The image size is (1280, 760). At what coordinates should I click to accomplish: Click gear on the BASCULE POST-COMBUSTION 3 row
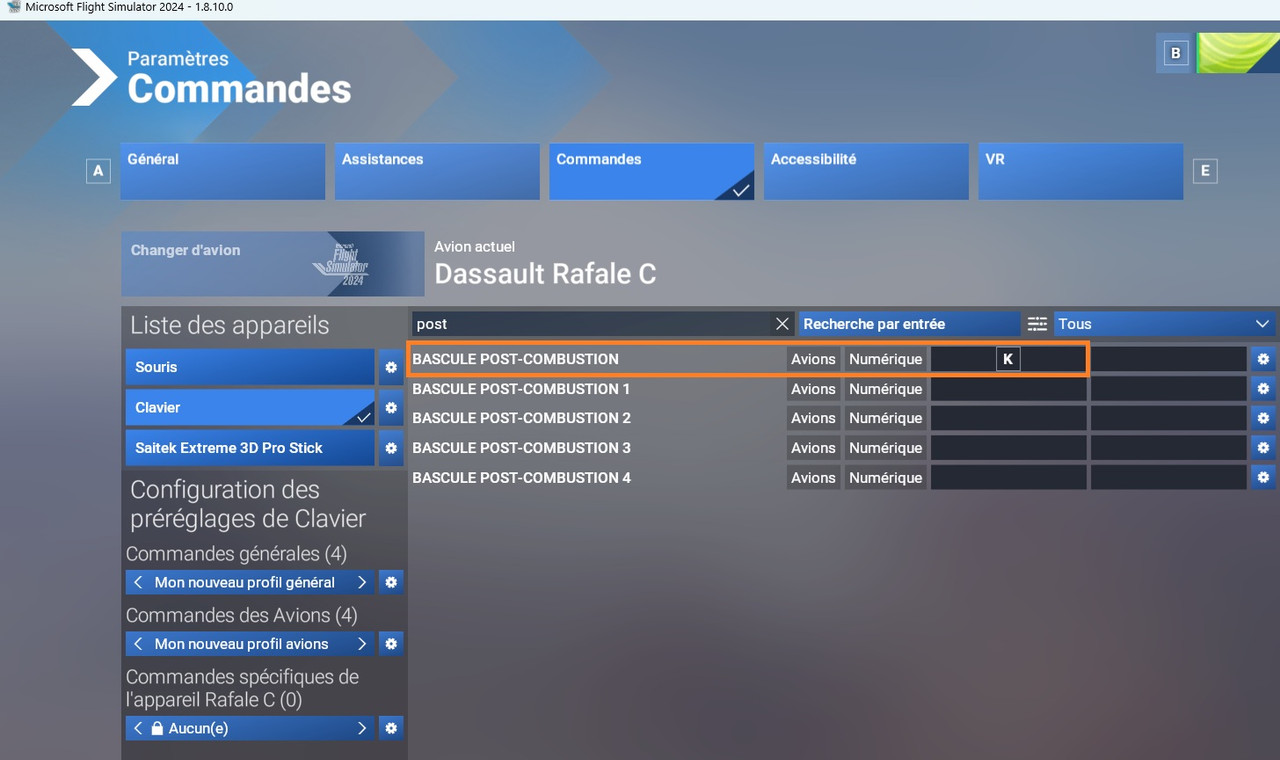tap(1263, 448)
